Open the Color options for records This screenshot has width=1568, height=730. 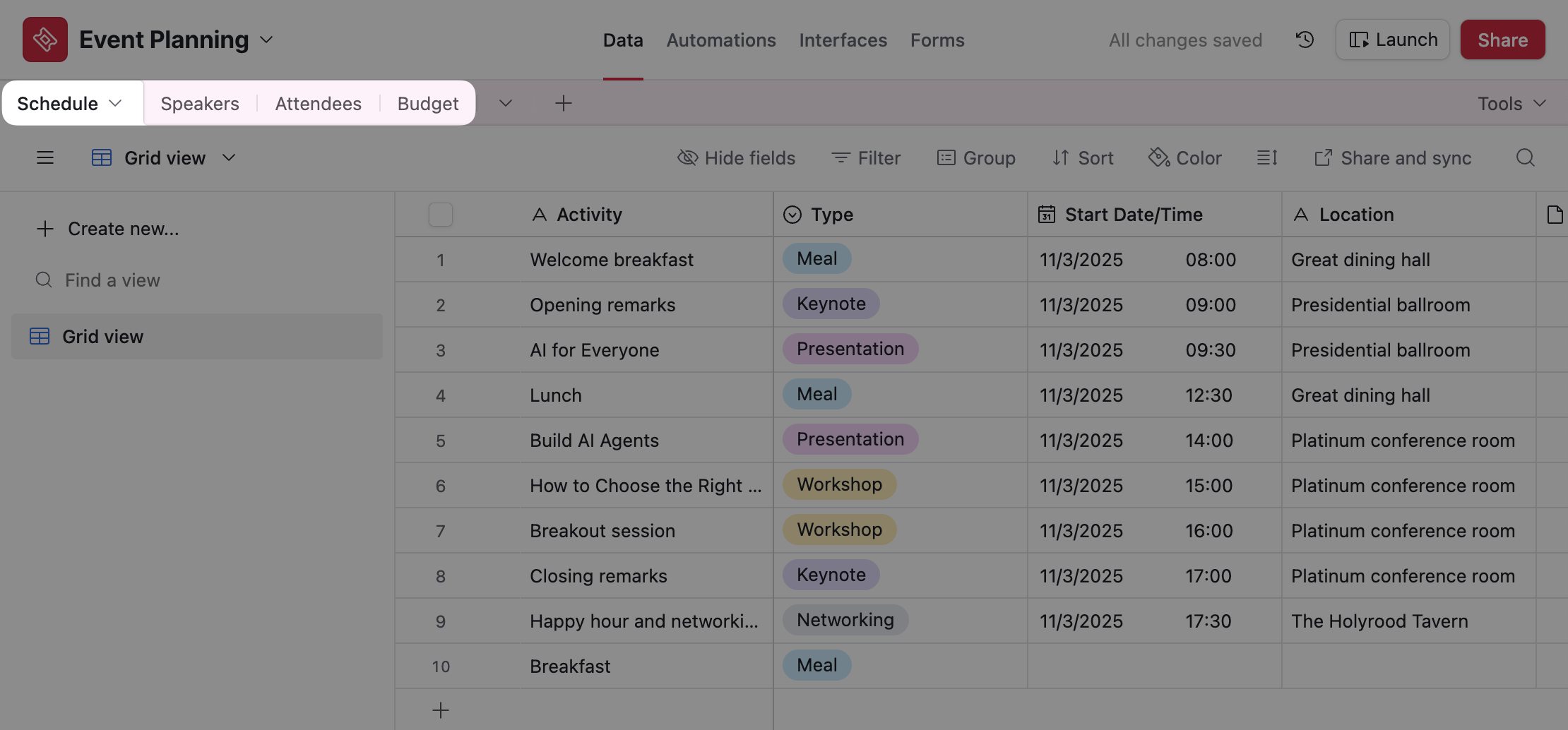pyautogui.click(x=1185, y=157)
